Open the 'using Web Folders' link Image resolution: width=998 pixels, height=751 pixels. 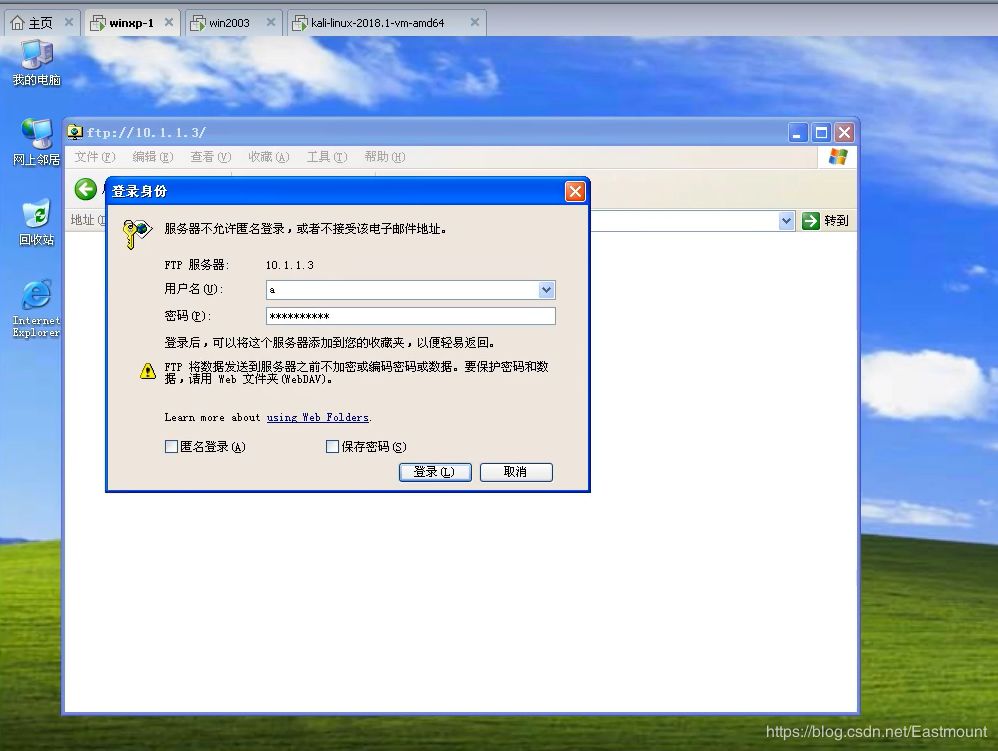318,418
